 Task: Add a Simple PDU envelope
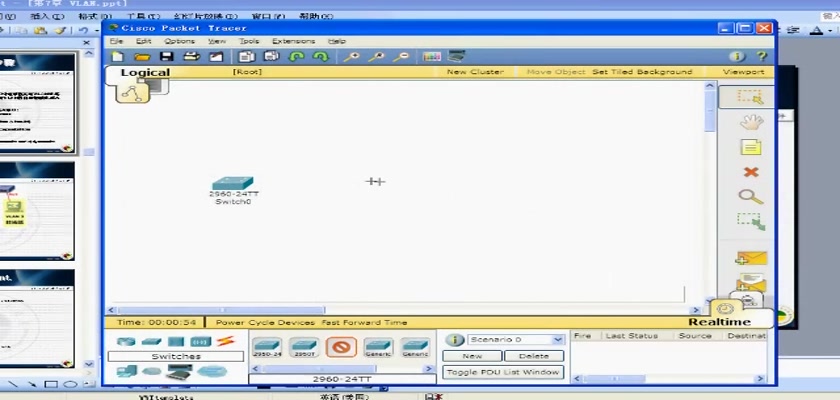click(751, 258)
